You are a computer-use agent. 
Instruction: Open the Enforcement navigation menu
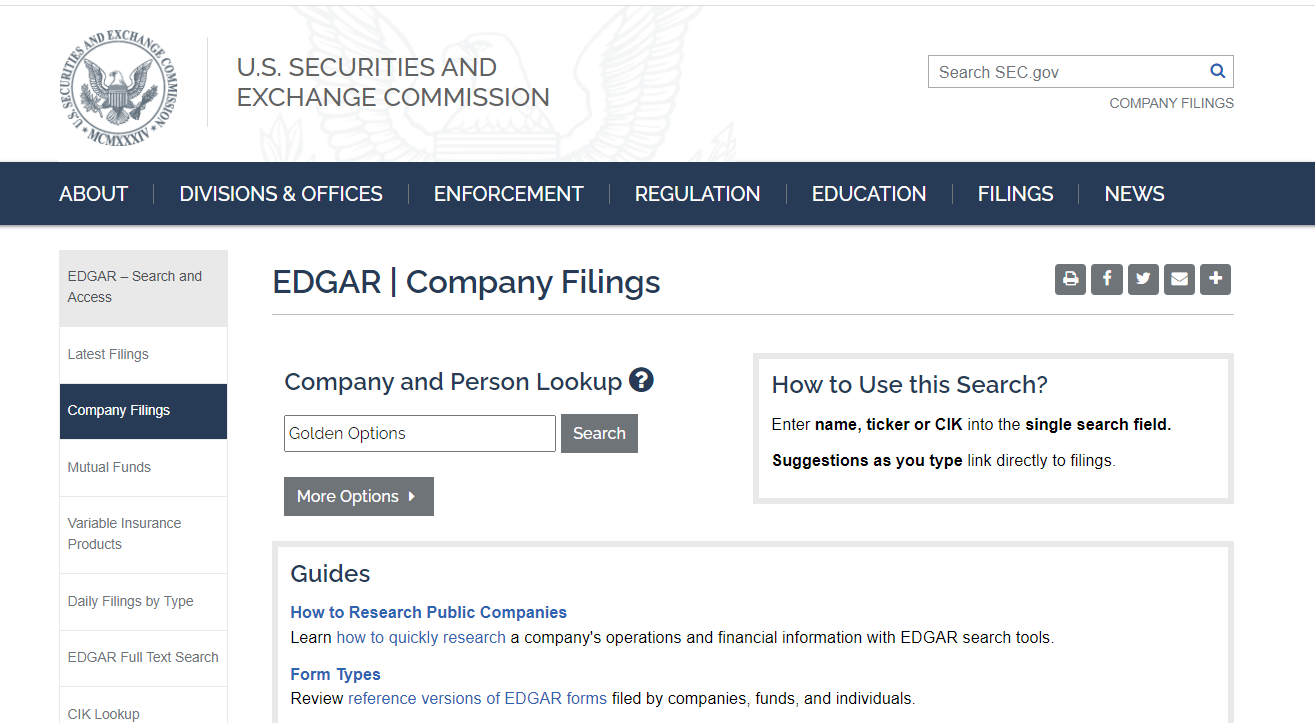pos(508,194)
